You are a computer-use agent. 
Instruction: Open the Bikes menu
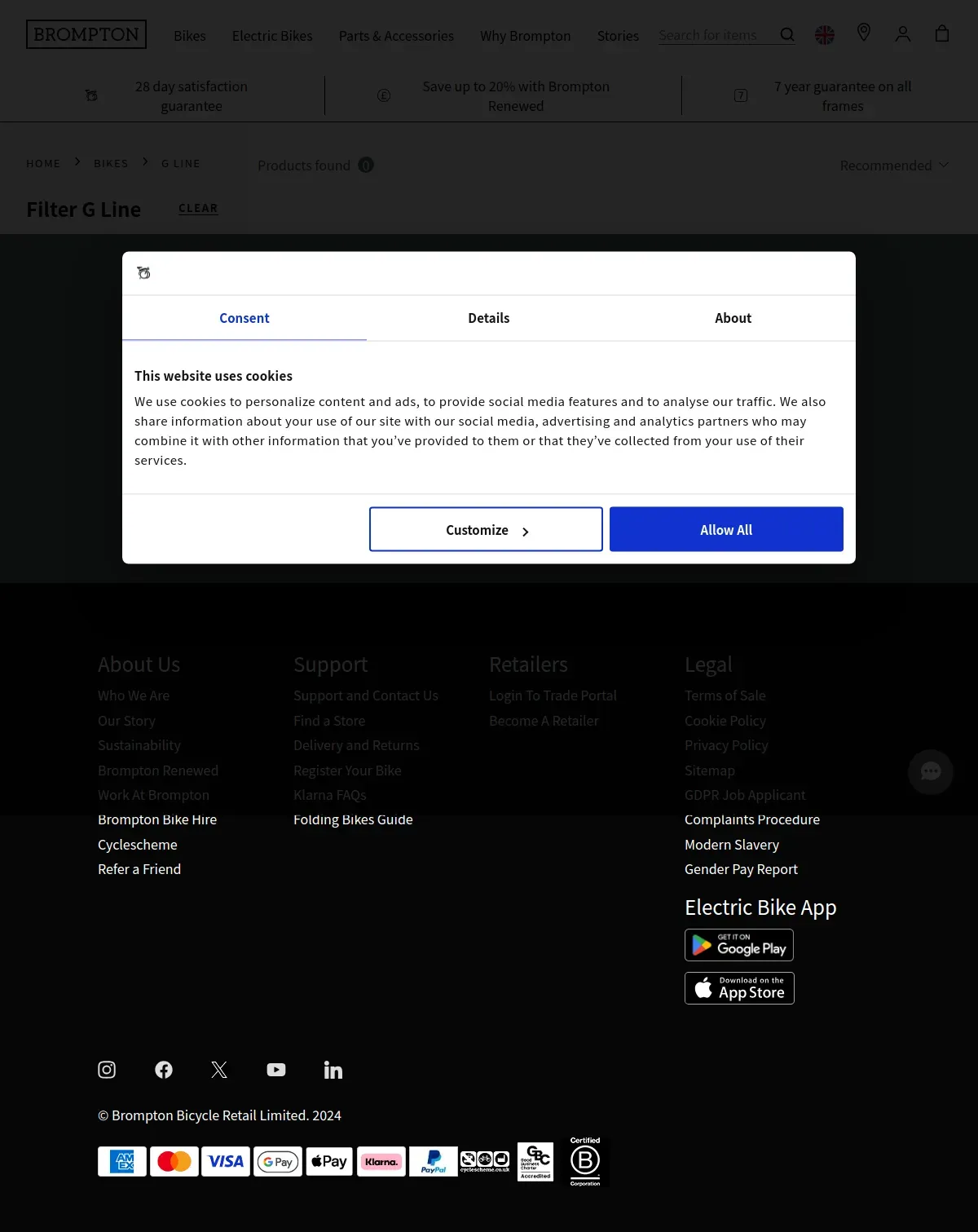click(190, 36)
